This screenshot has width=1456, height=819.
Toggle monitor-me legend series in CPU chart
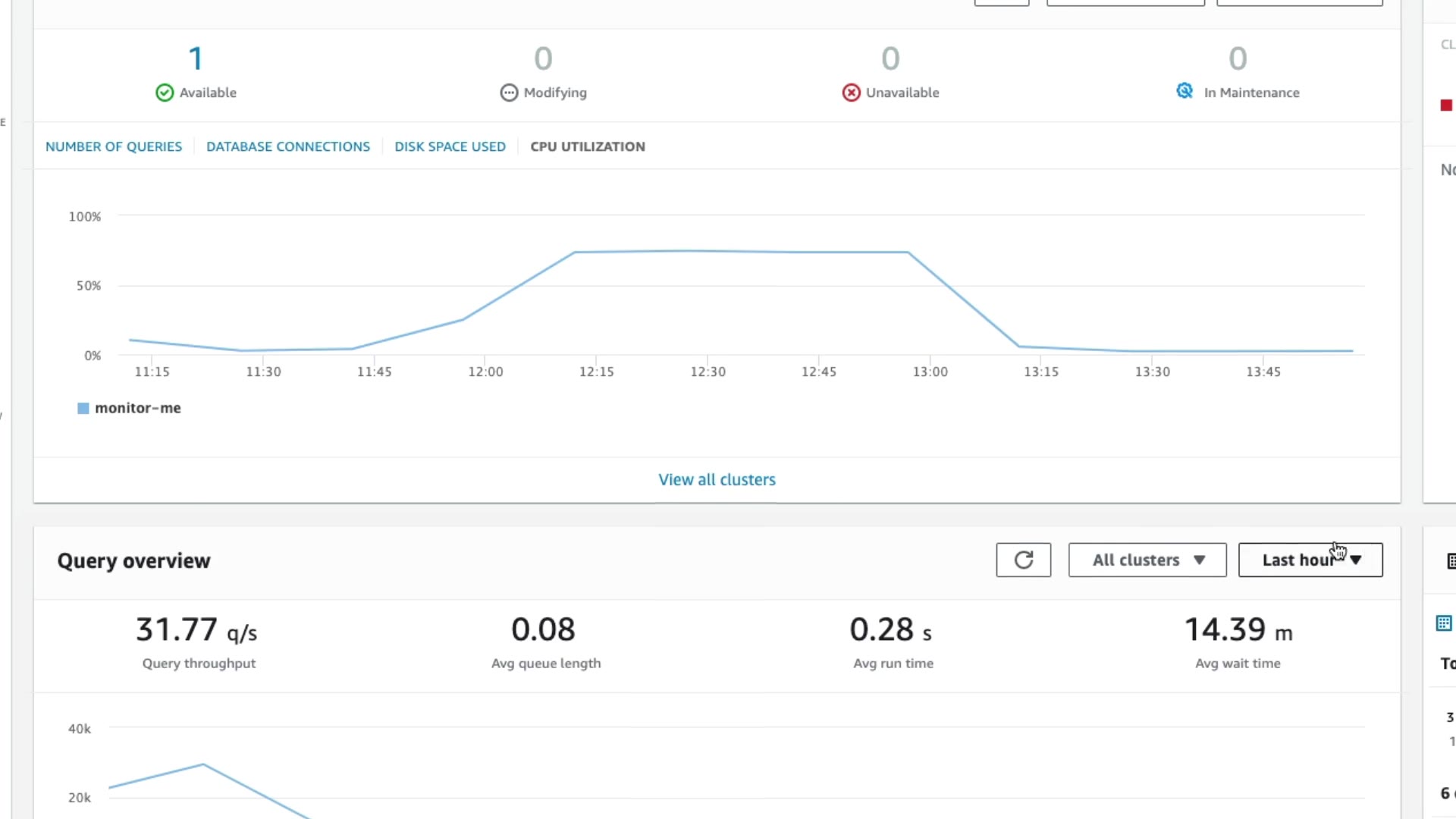[x=83, y=408]
